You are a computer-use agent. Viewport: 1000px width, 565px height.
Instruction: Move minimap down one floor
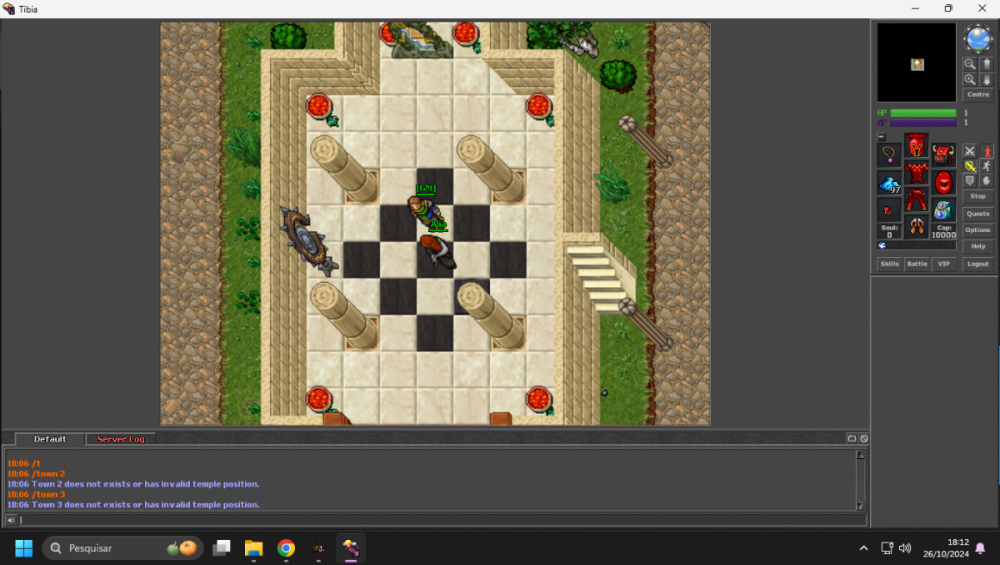point(986,79)
